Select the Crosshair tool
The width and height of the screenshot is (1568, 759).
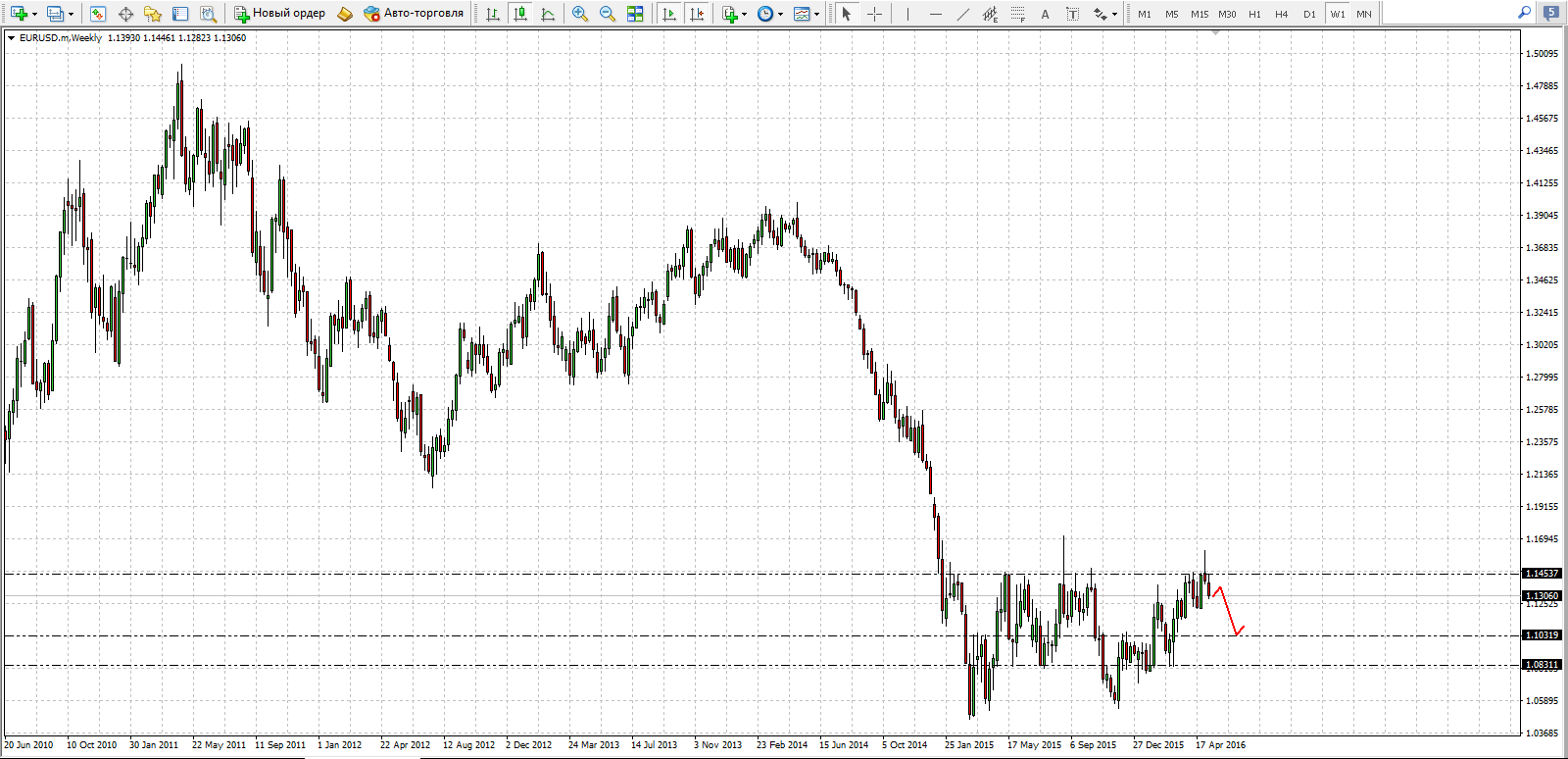(874, 14)
